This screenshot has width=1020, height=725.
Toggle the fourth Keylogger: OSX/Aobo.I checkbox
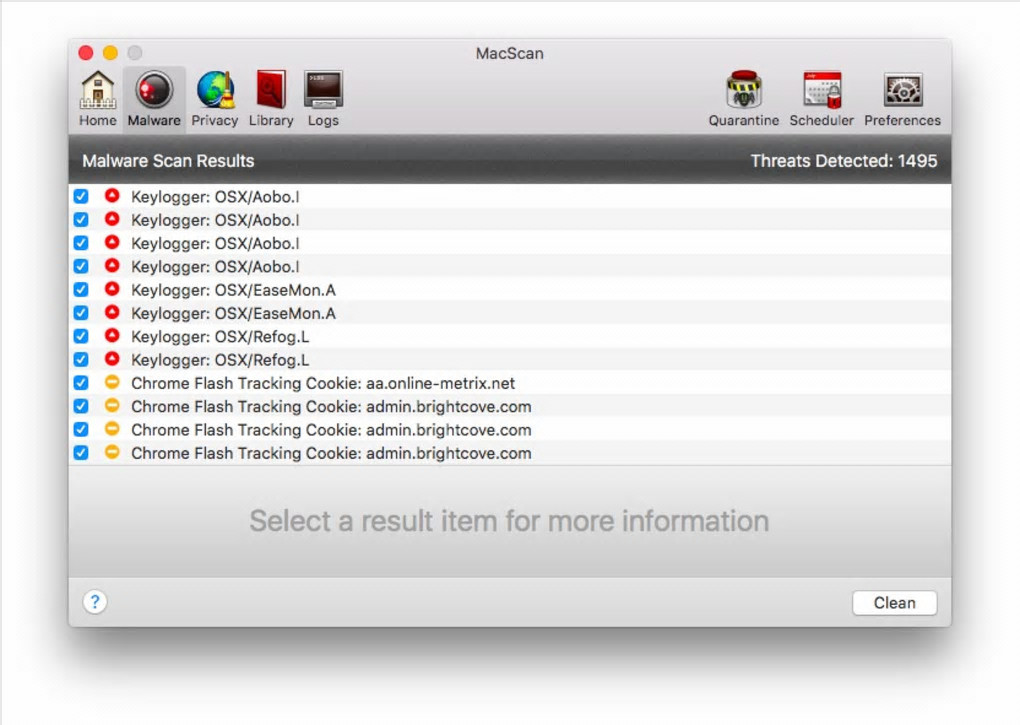(x=81, y=267)
